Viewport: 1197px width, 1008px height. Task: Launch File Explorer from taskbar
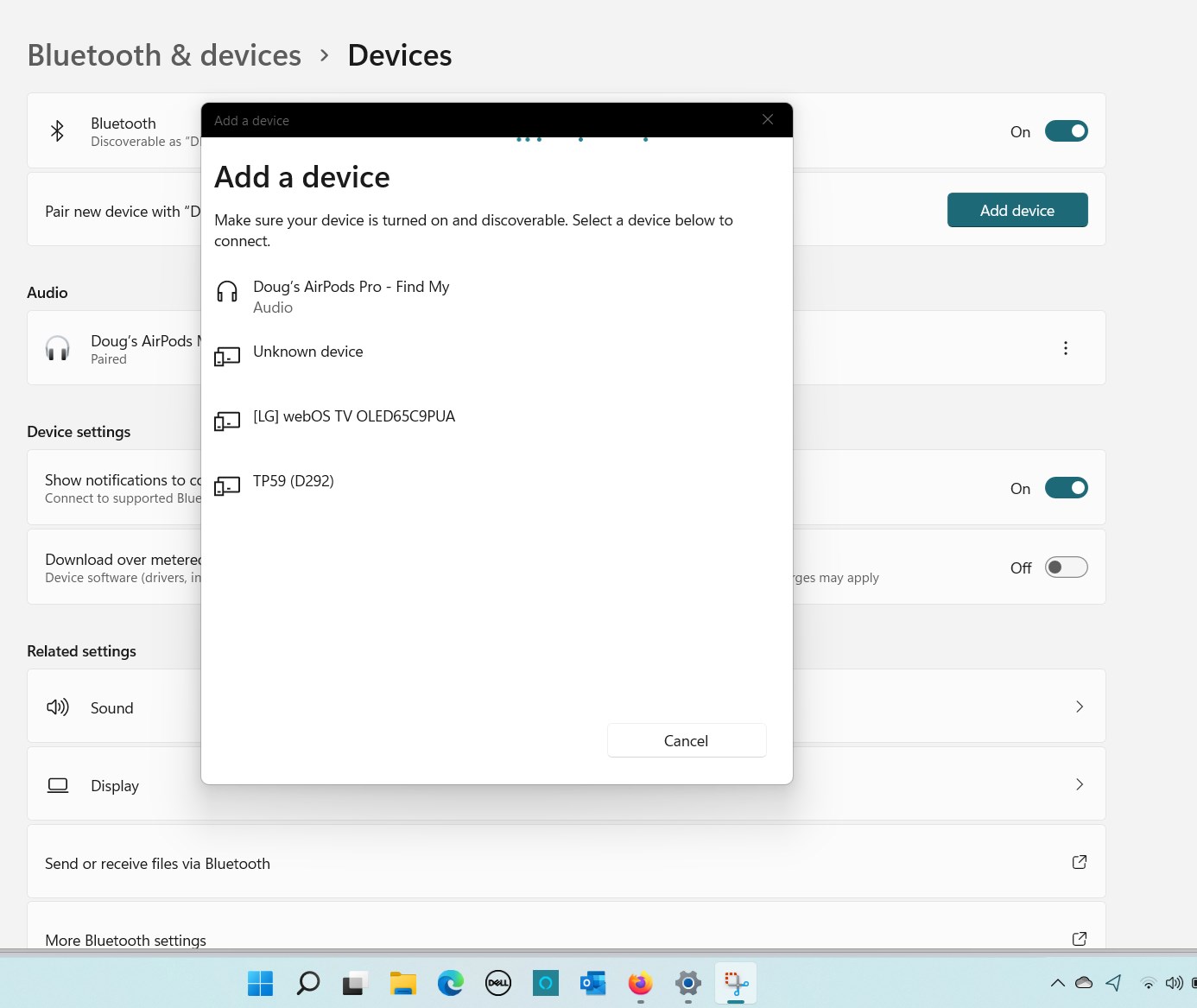tap(402, 983)
